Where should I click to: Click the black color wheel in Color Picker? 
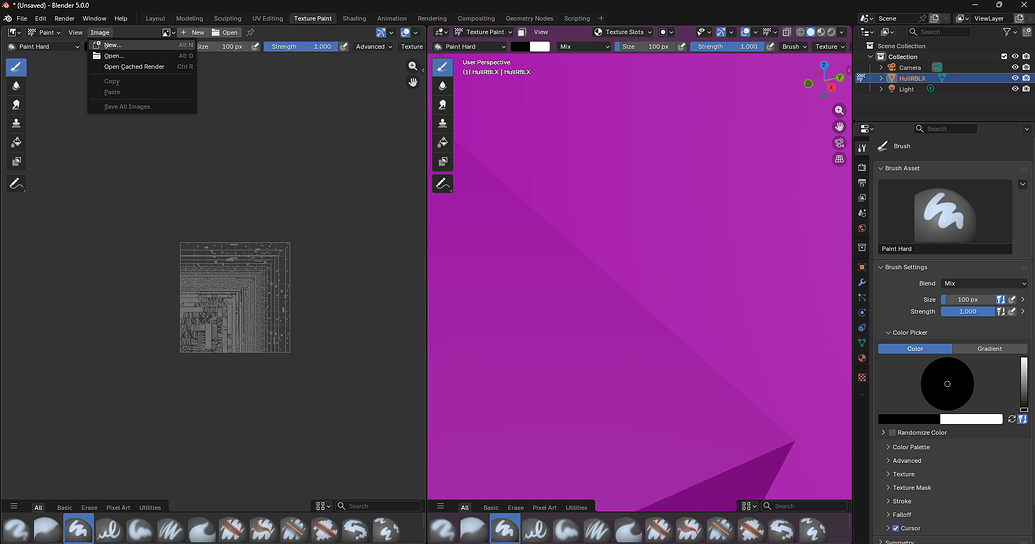947,384
